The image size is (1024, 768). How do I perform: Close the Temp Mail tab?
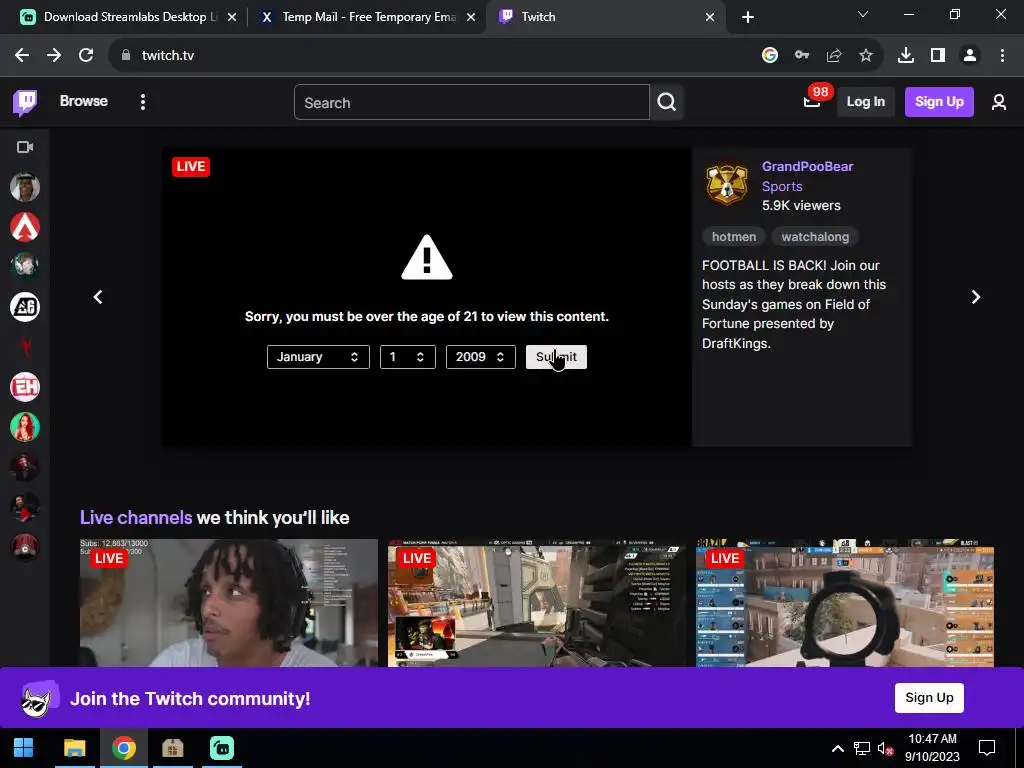click(x=471, y=17)
